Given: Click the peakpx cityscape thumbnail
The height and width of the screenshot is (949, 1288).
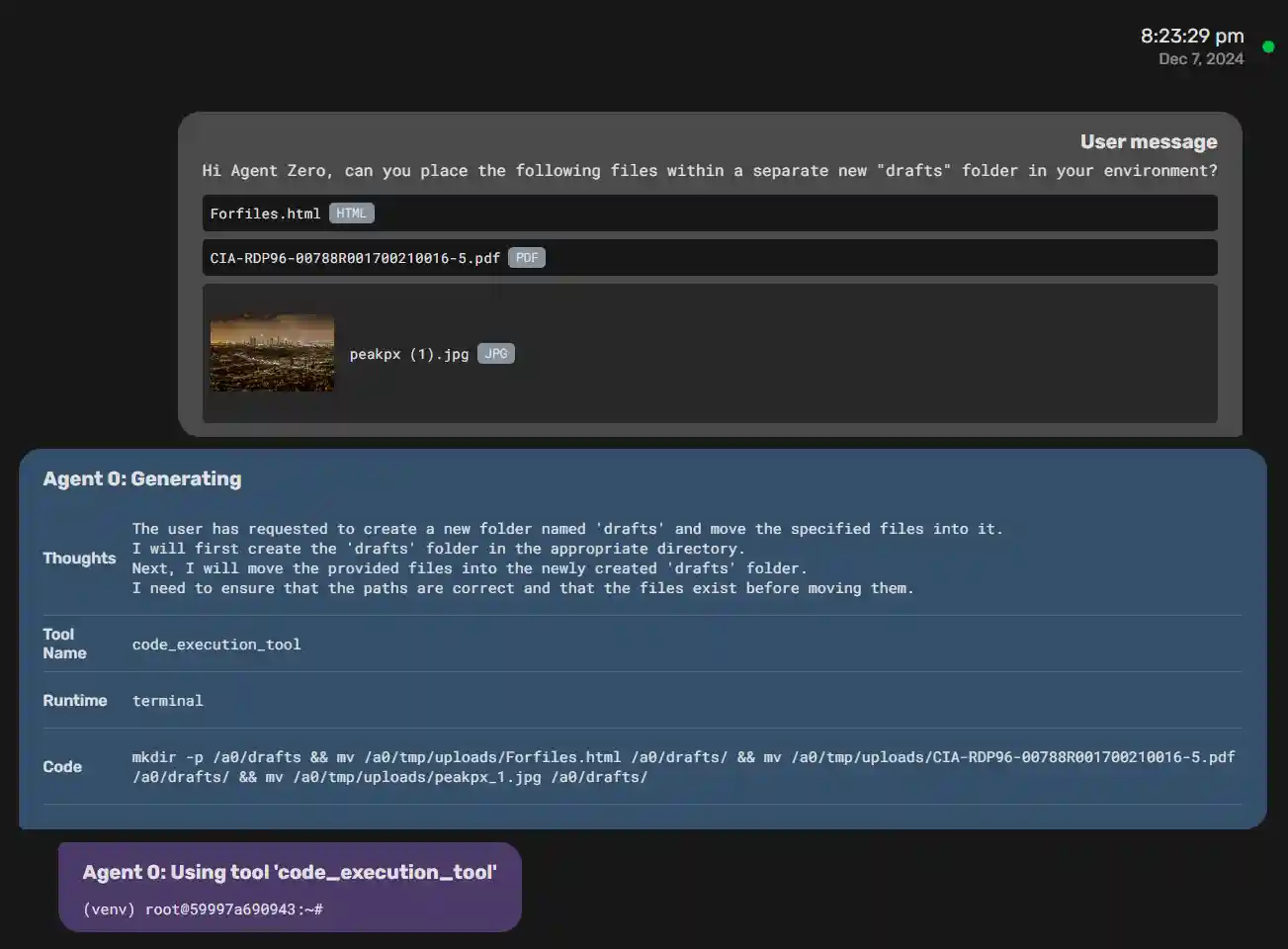Looking at the screenshot, I should click(x=272, y=352).
